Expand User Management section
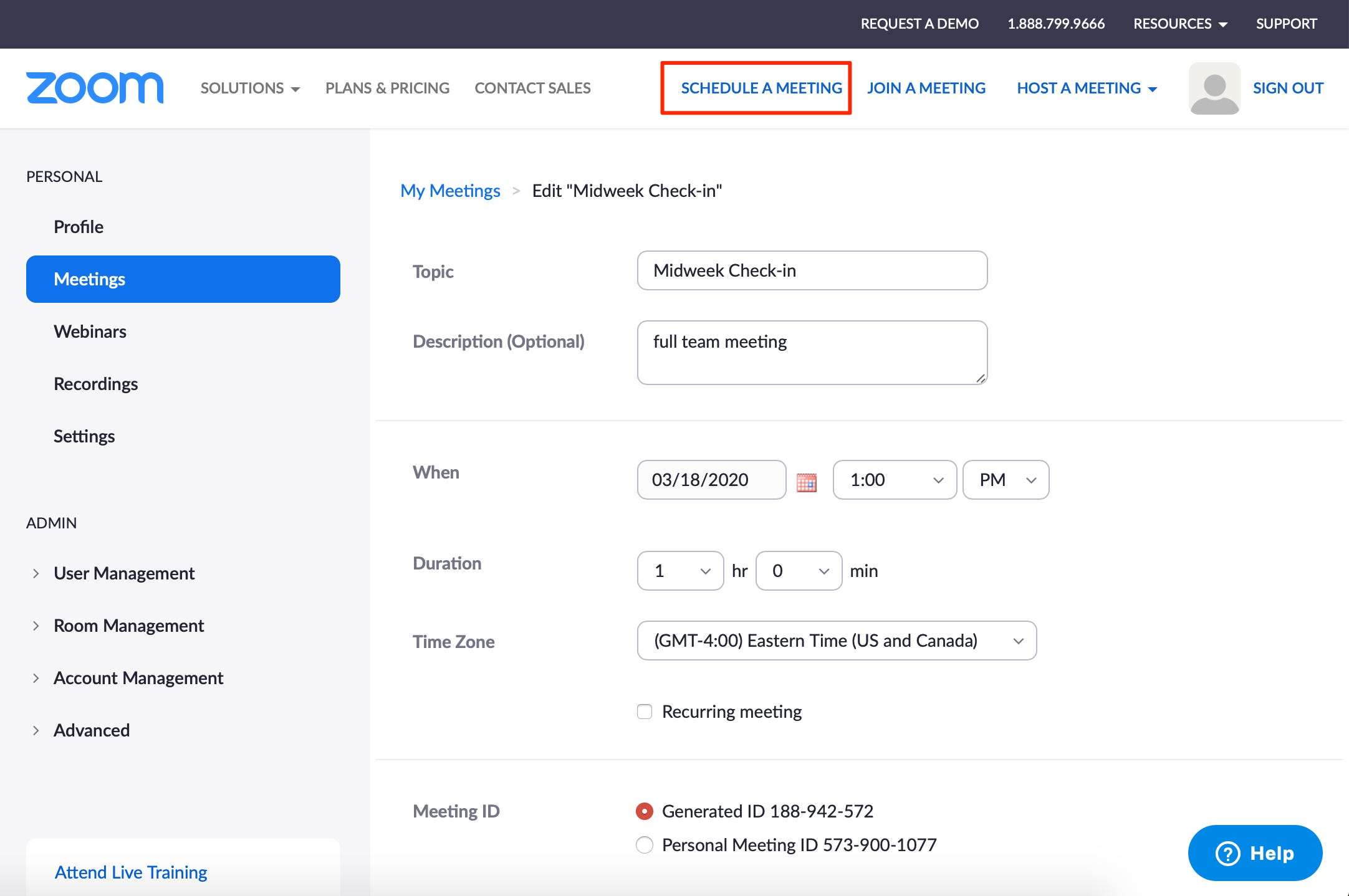Viewport: 1349px width, 896px height. point(36,573)
